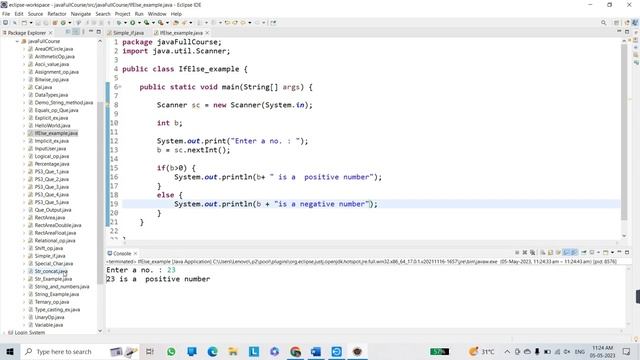
Task: Open HelloWorld.java in Package Explorer
Action: pos(52,126)
